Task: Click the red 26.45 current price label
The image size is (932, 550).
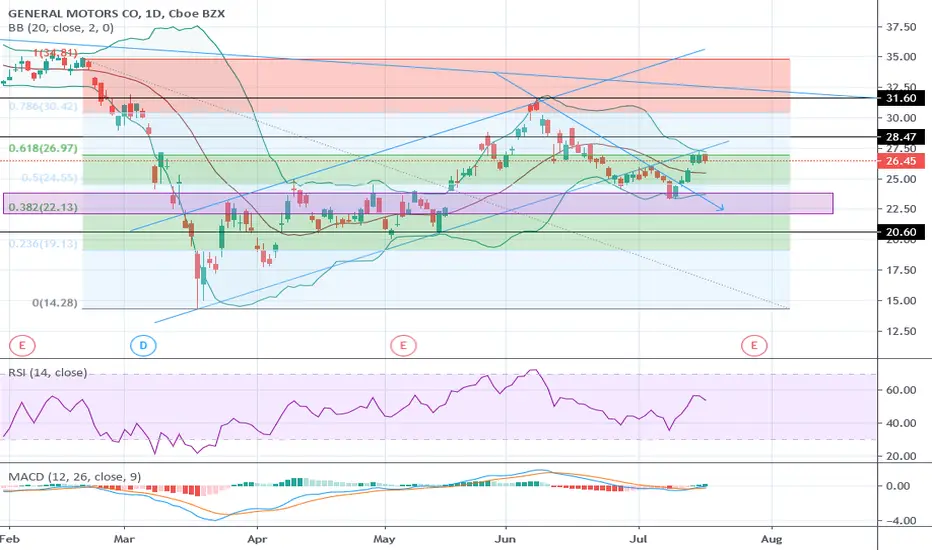Action: [x=901, y=161]
